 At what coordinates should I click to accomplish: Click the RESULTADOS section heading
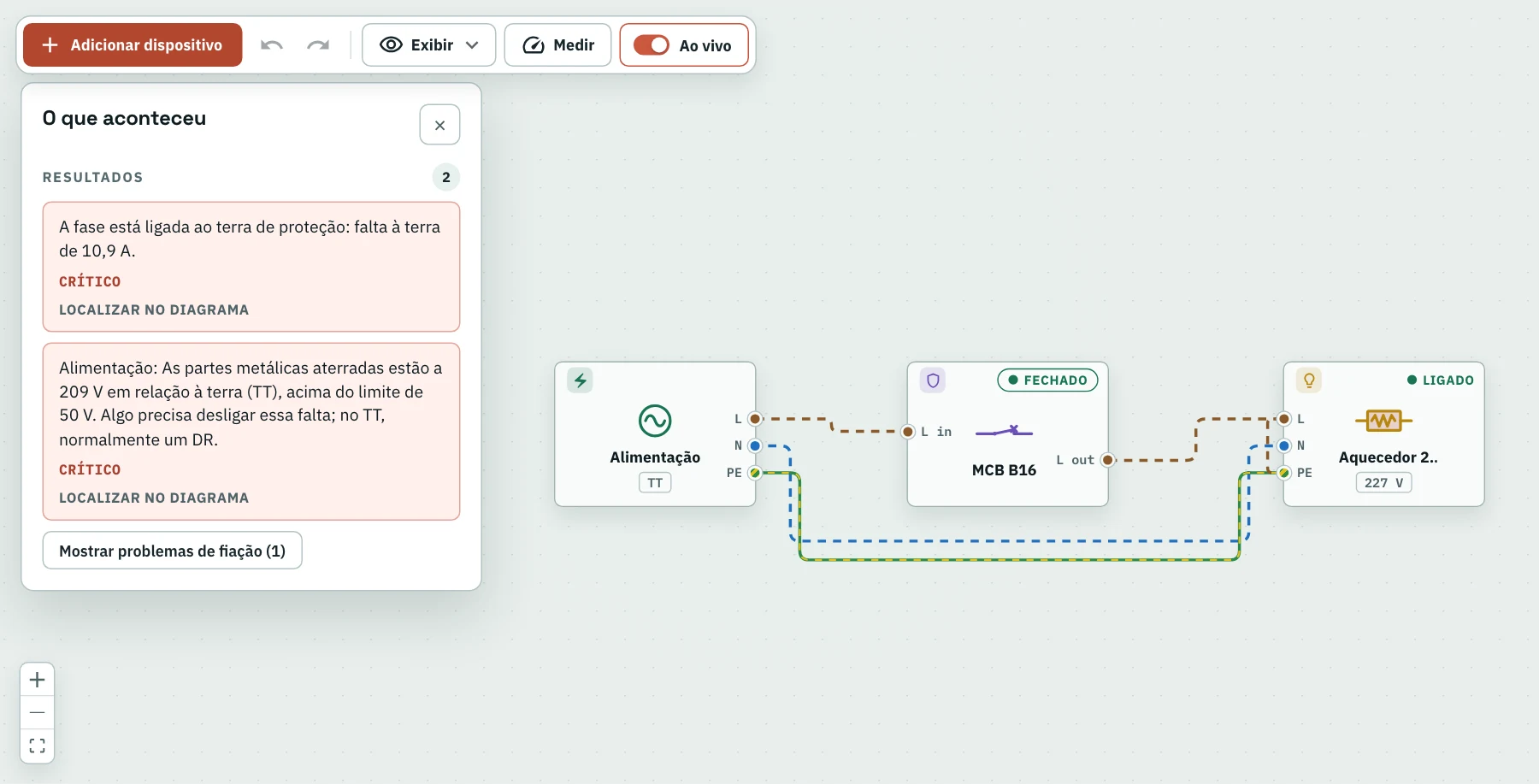coord(93,177)
